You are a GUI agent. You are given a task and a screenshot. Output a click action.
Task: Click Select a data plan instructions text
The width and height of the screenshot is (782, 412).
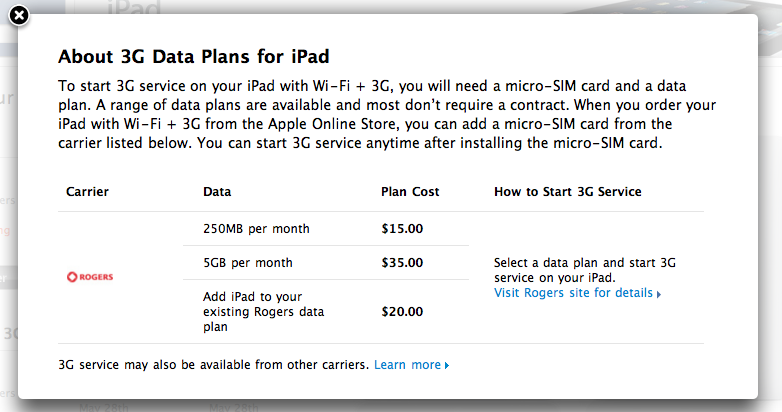point(585,270)
